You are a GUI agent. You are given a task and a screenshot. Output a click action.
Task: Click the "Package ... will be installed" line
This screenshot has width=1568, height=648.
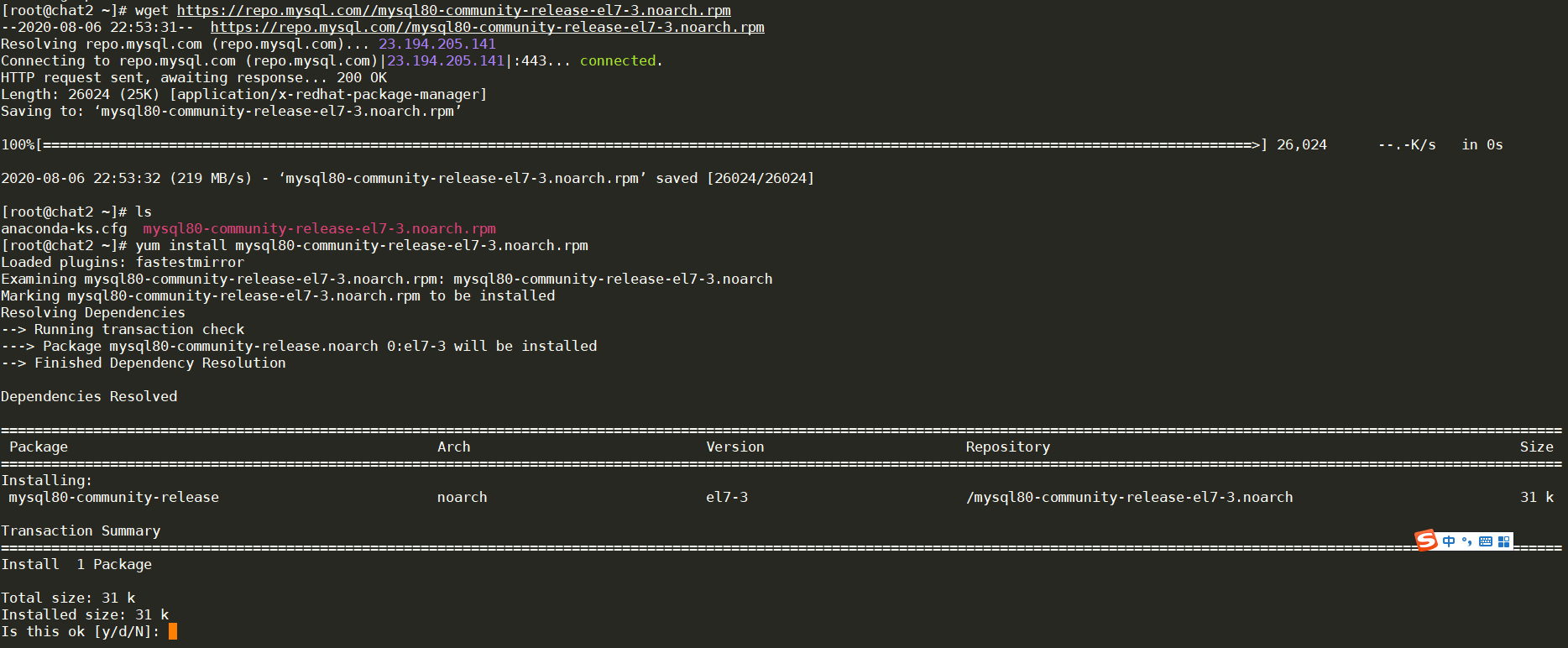pos(299,346)
